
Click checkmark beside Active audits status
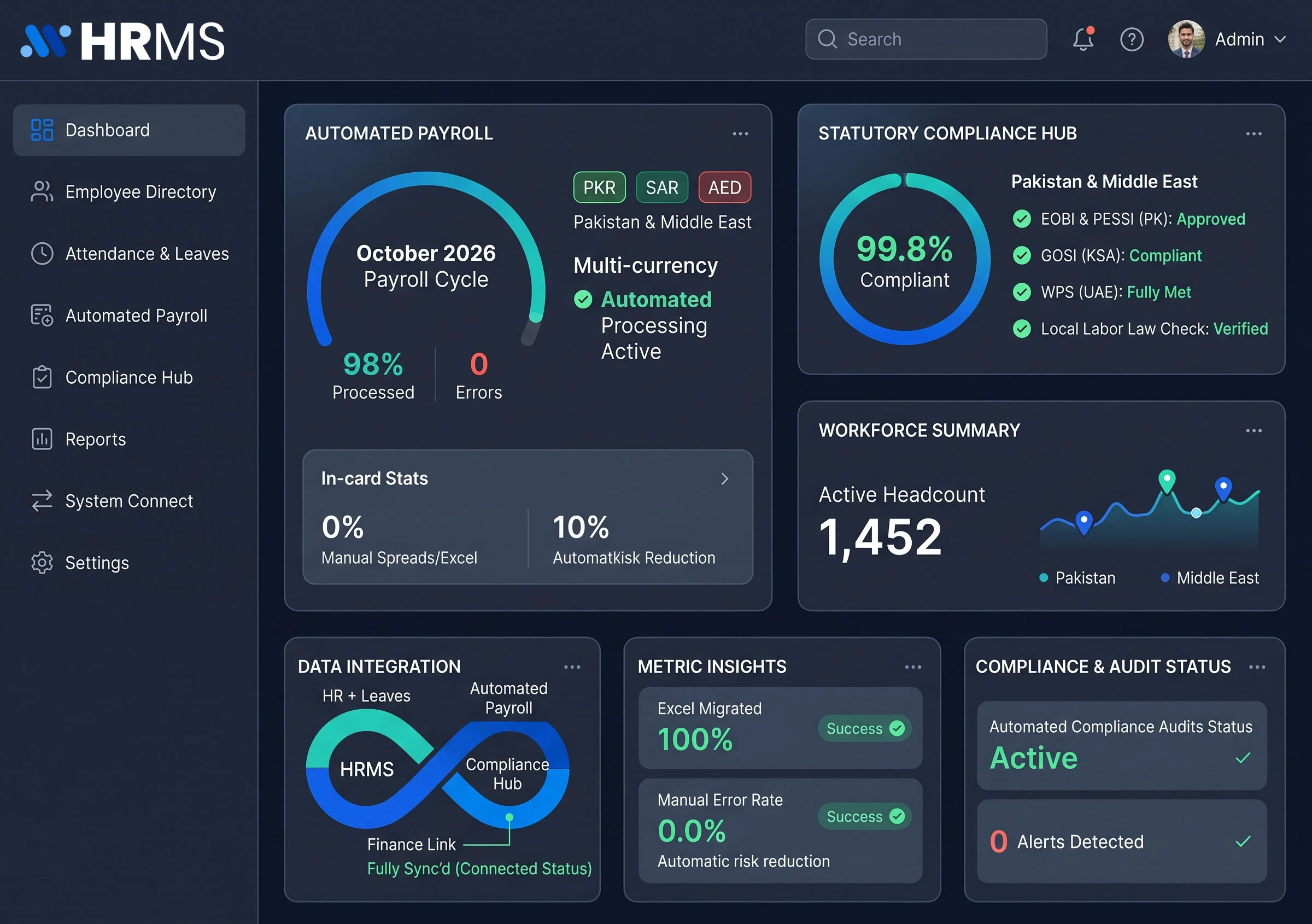(1243, 758)
